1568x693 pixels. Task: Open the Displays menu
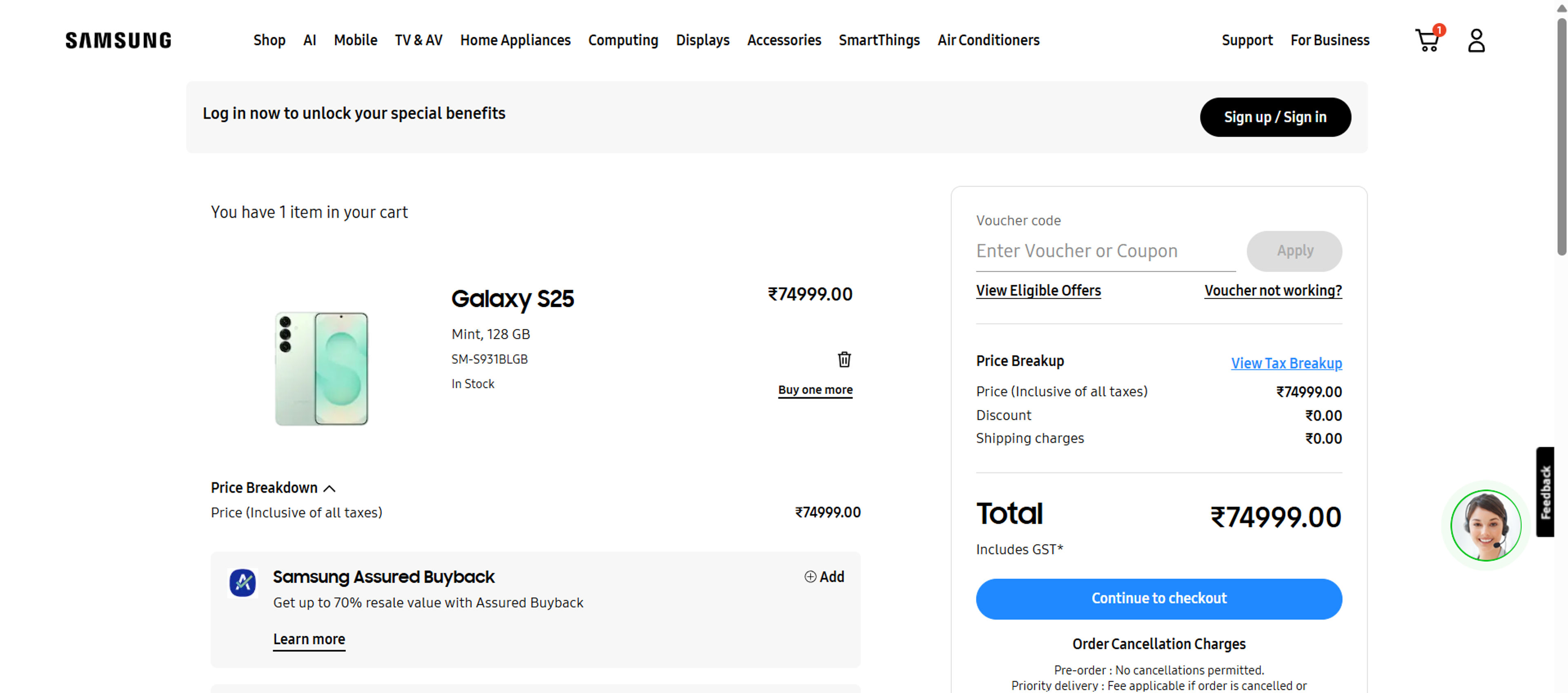click(702, 40)
